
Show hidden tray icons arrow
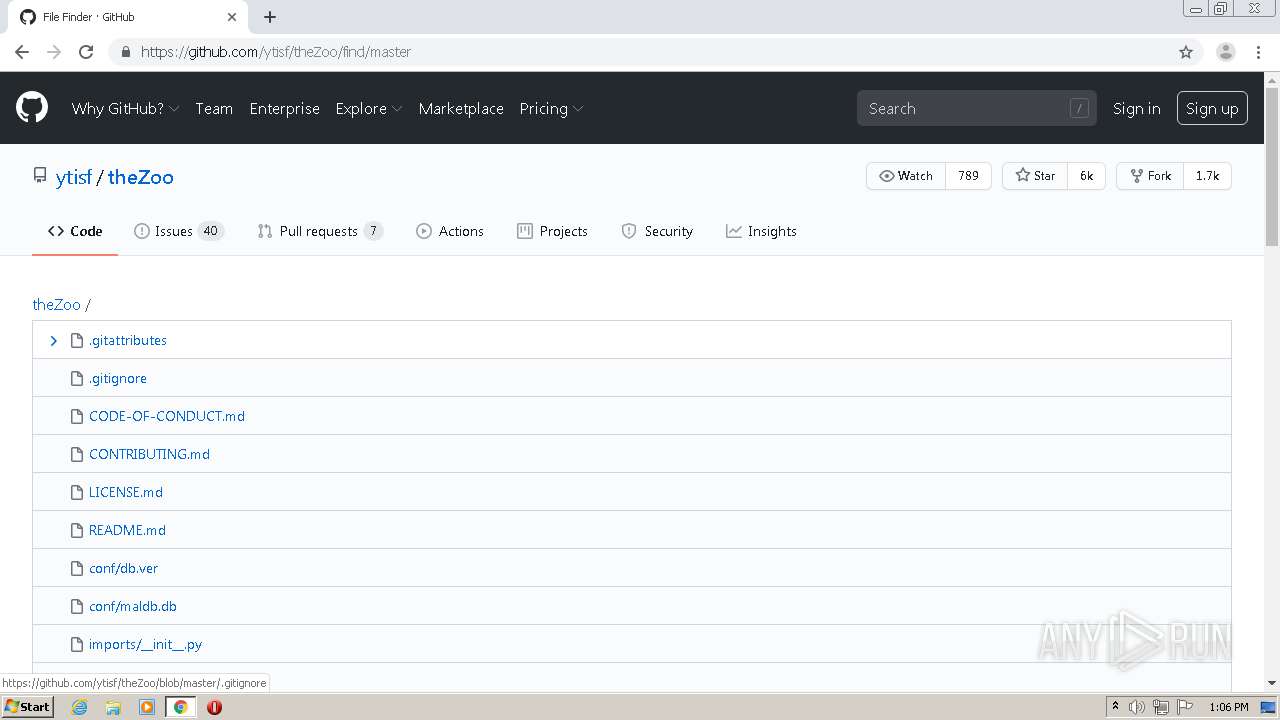pos(1115,707)
